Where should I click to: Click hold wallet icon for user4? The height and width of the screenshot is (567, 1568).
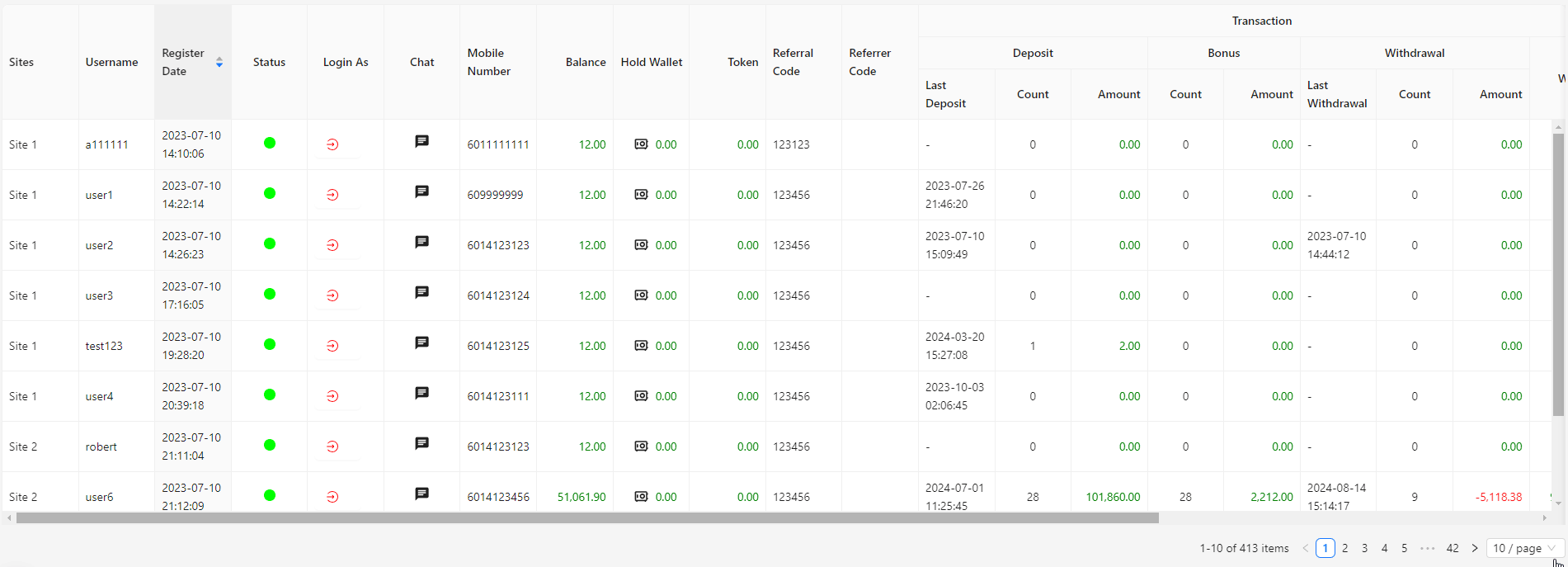(x=641, y=396)
